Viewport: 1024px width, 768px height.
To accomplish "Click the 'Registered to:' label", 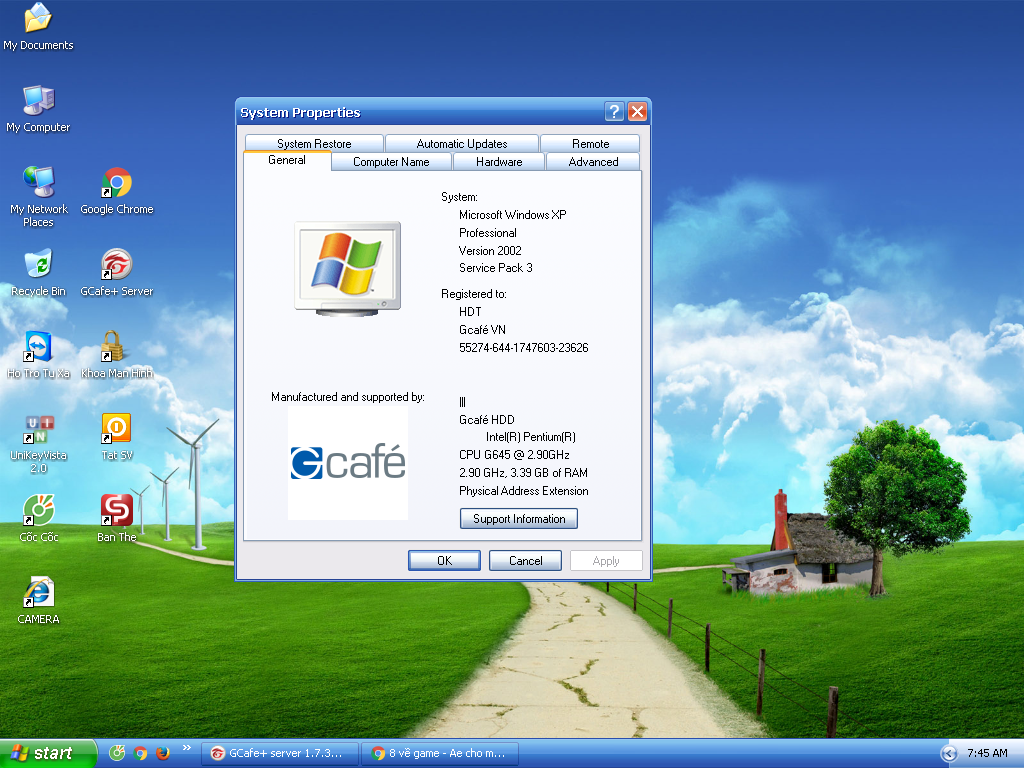I will click(473, 294).
